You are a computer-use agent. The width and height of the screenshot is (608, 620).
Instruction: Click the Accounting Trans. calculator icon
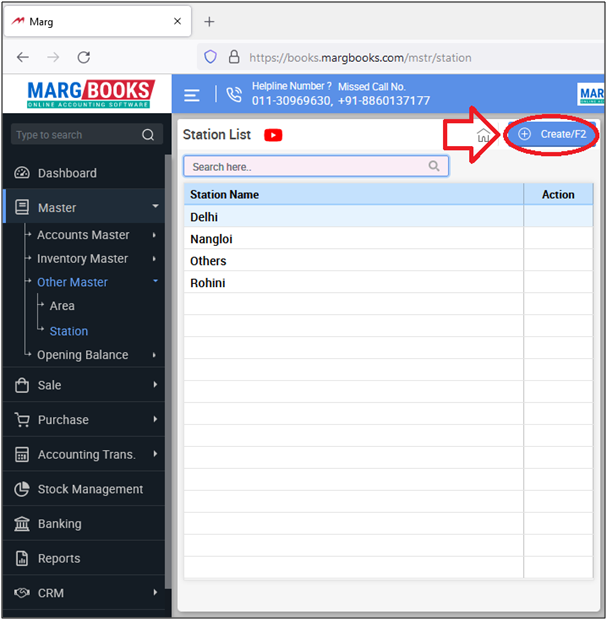pyautogui.click(x=22, y=454)
